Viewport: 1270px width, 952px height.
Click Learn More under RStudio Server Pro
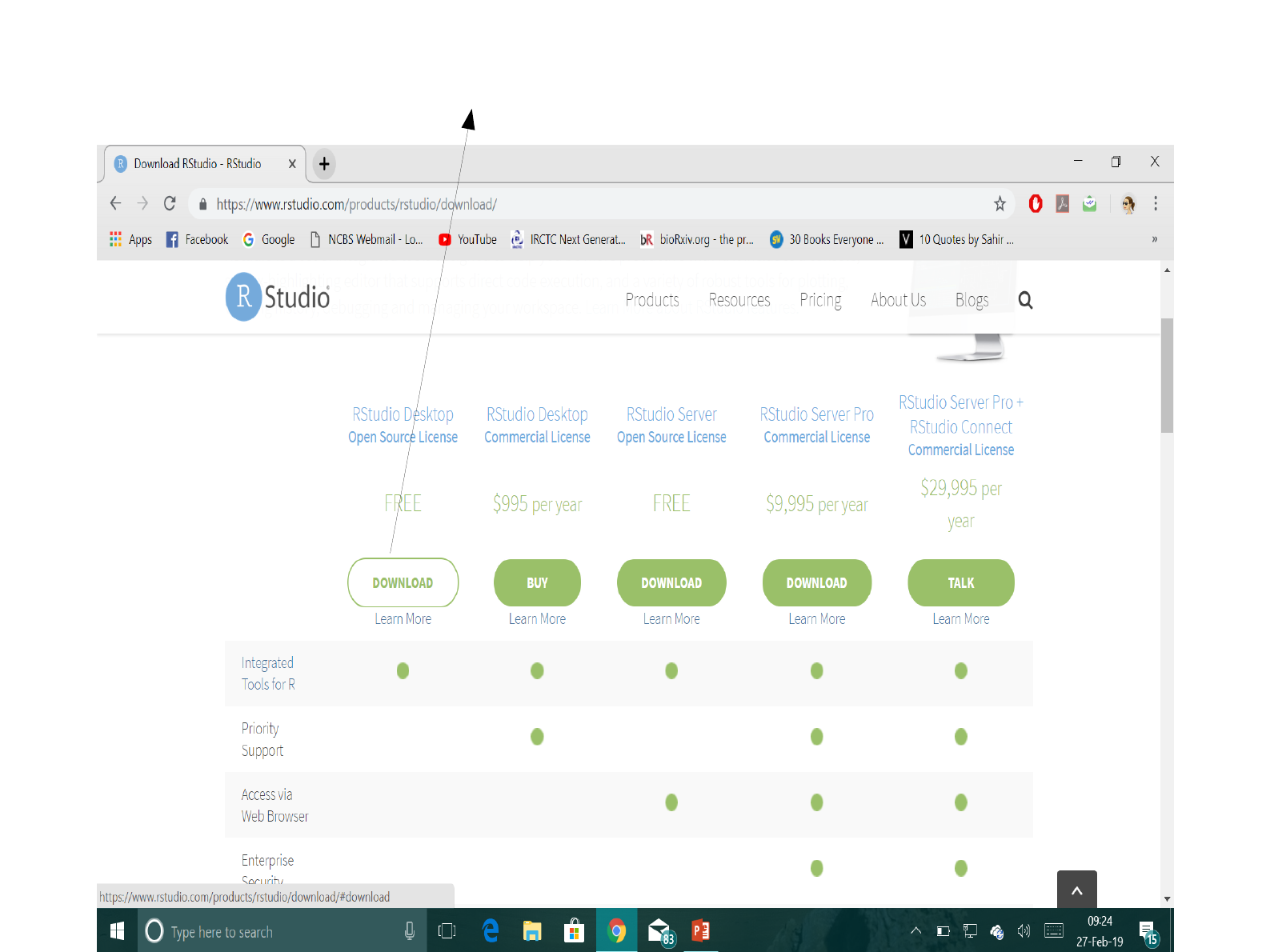(x=816, y=619)
